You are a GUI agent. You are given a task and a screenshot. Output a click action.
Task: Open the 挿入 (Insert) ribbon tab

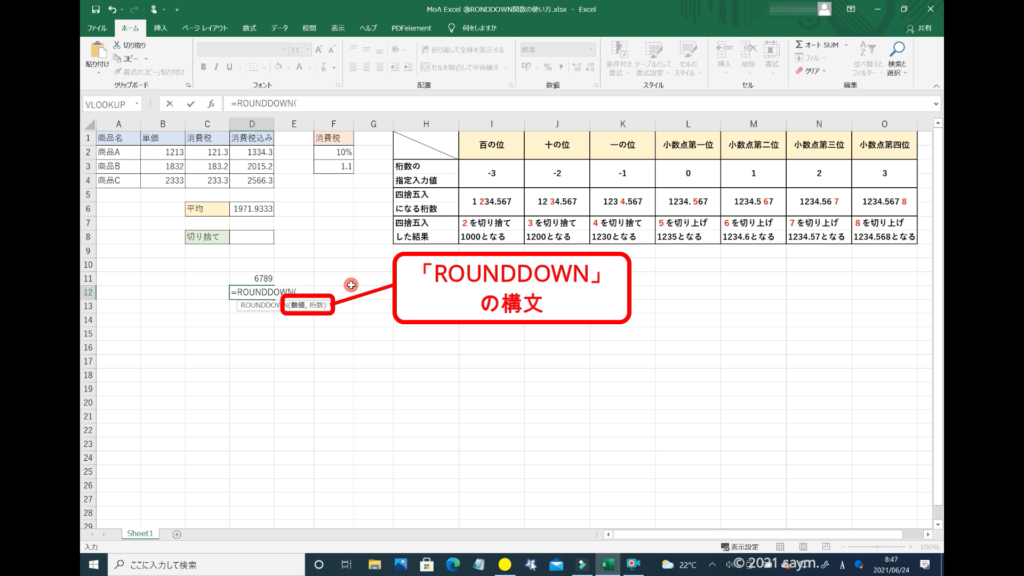(x=160, y=27)
